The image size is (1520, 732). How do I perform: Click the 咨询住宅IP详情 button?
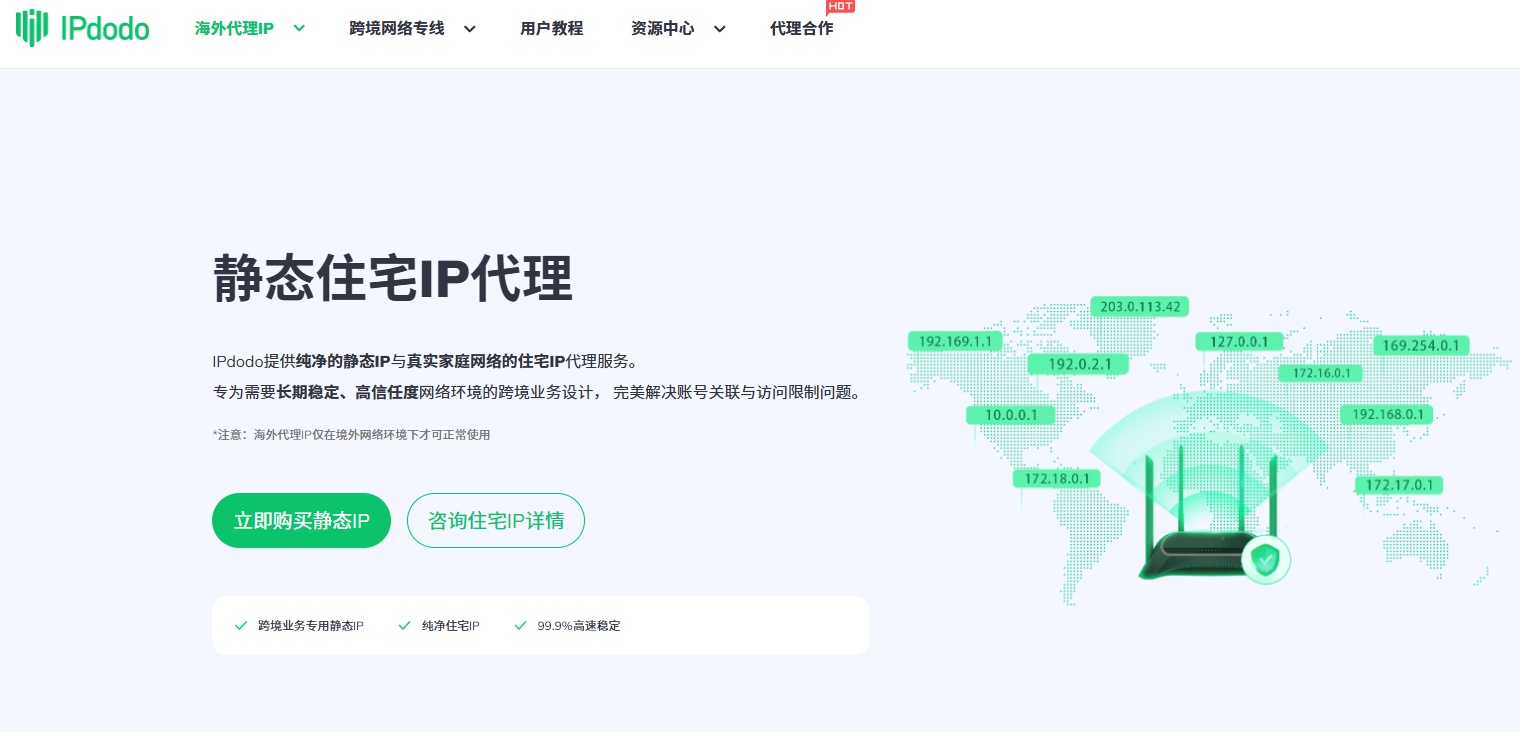495,521
